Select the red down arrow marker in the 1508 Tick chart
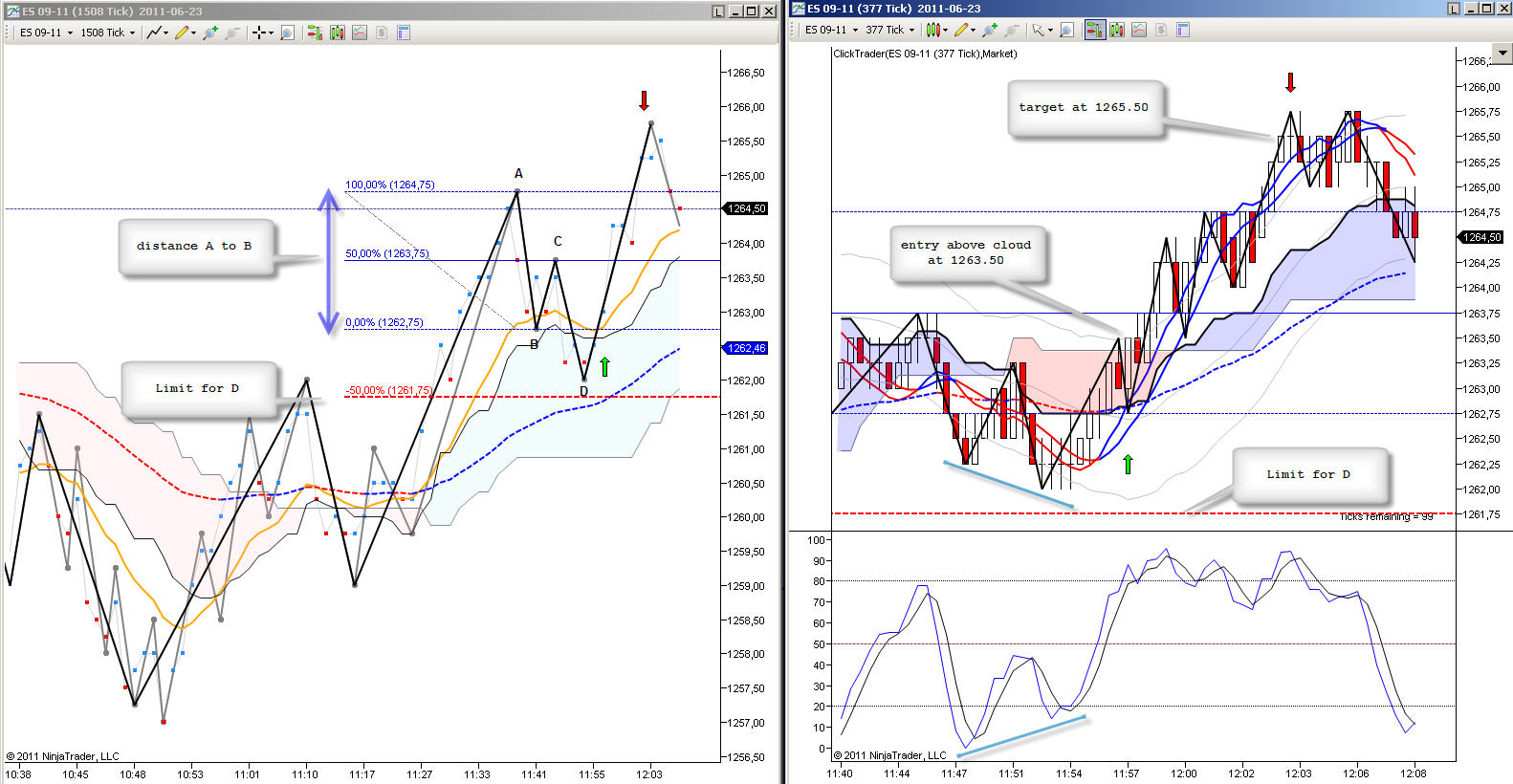This screenshot has height=784, width=1513. click(x=644, y=100)
